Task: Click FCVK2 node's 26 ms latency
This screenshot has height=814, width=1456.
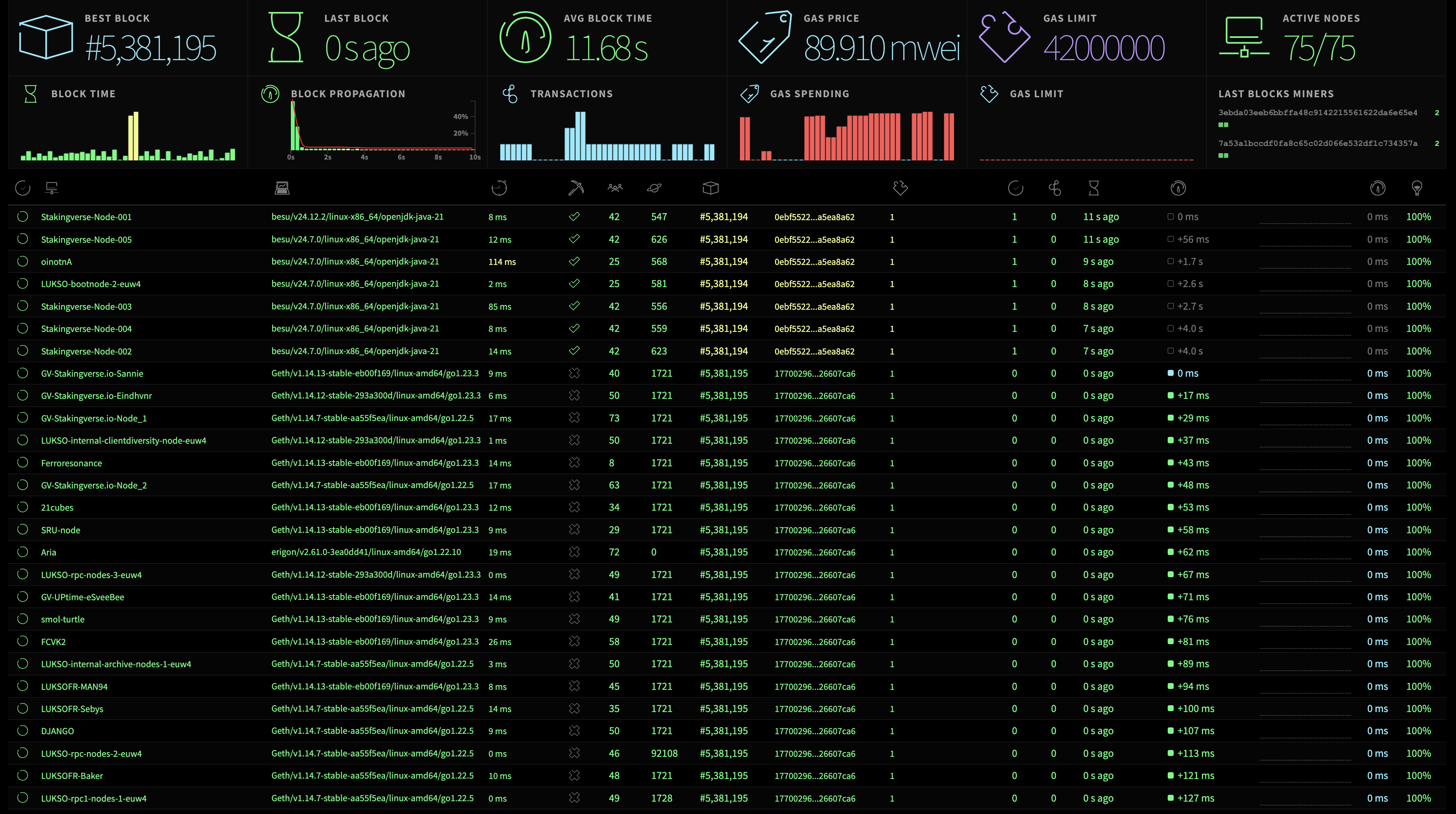Action: 500,642
